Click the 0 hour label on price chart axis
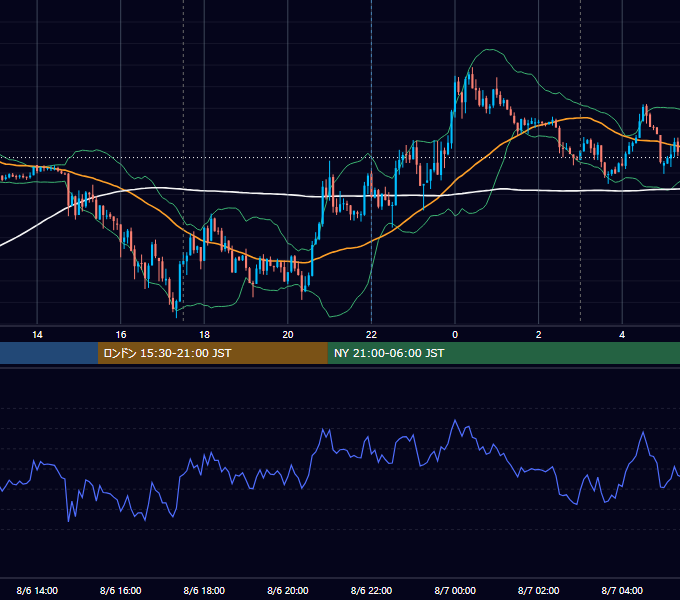Viewport: 680px width, 600px height. coord(455,335)
